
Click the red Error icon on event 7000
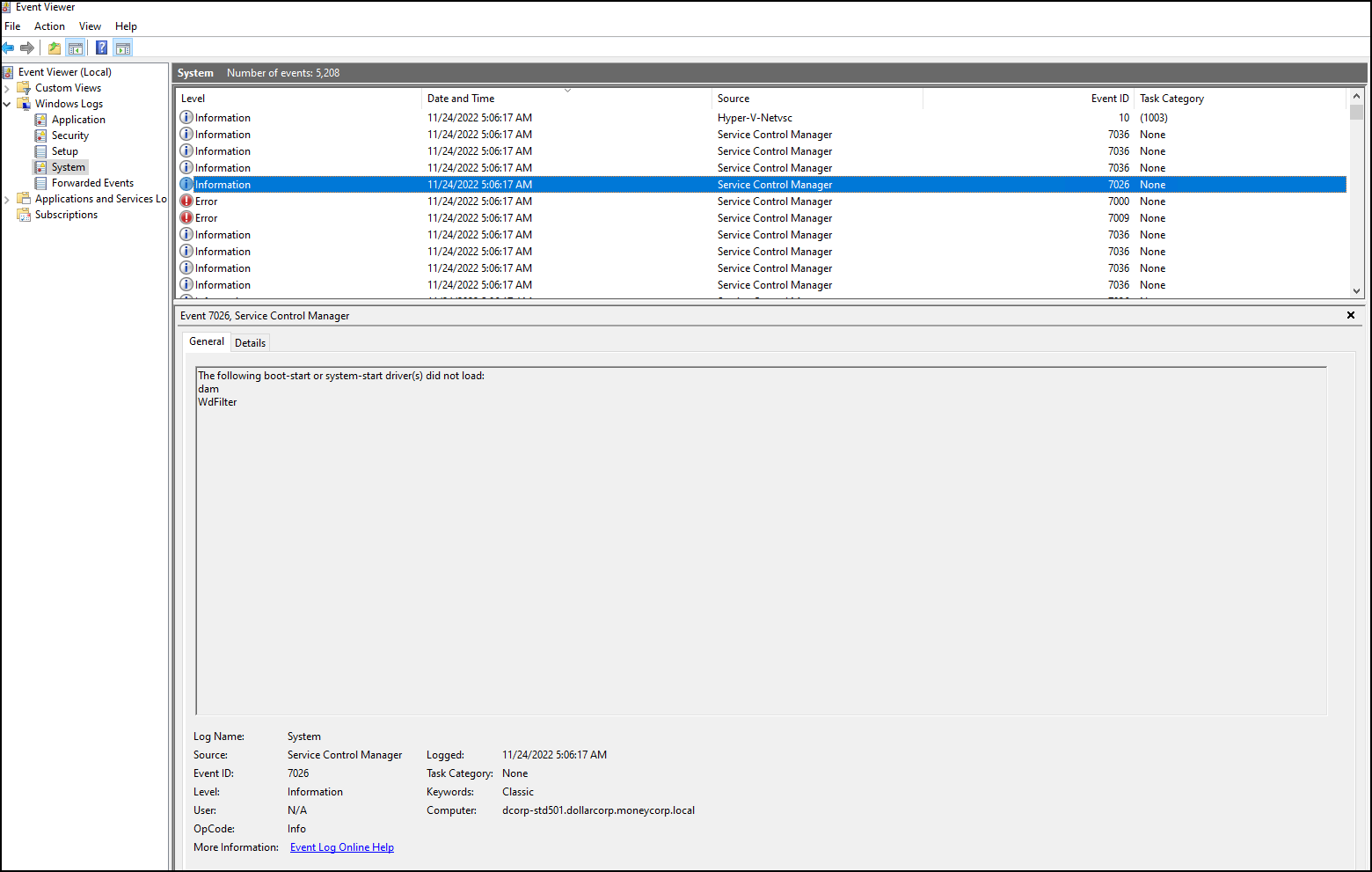click(x=187, y=201)
